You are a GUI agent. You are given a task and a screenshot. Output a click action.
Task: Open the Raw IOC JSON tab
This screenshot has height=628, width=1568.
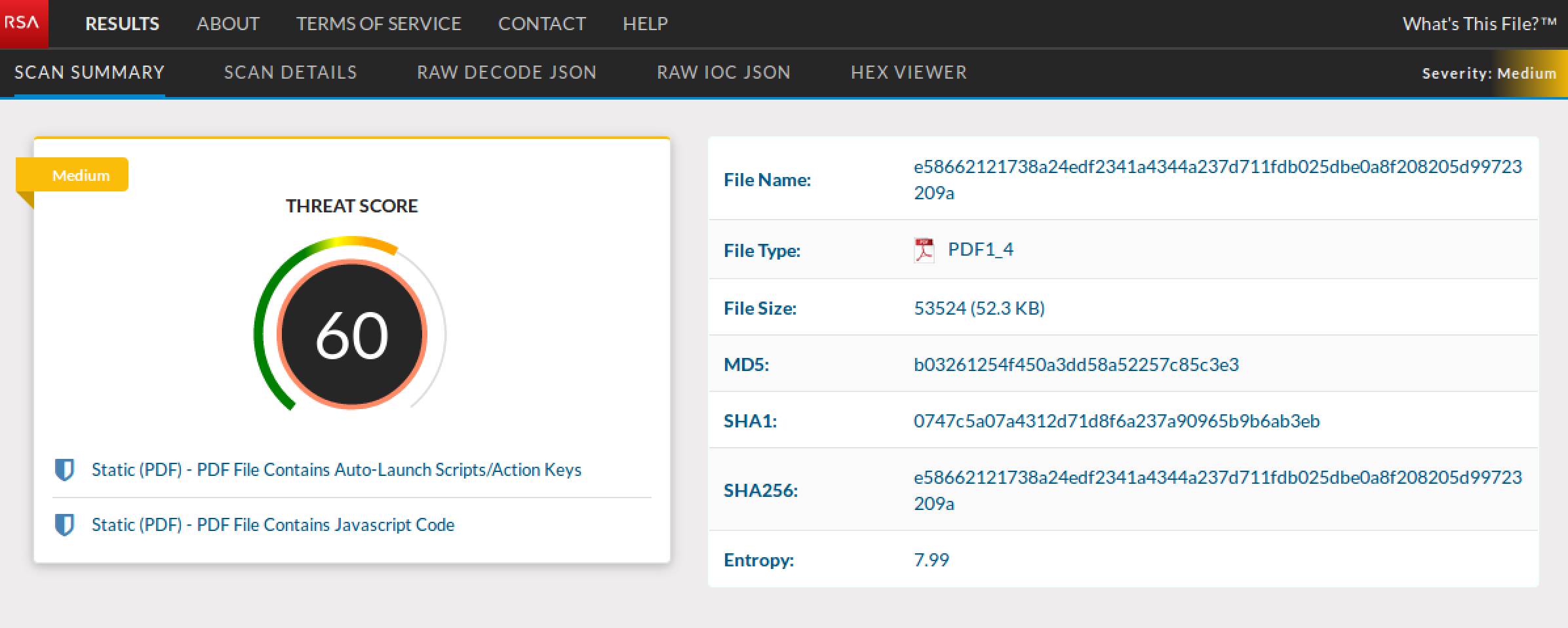724,72
